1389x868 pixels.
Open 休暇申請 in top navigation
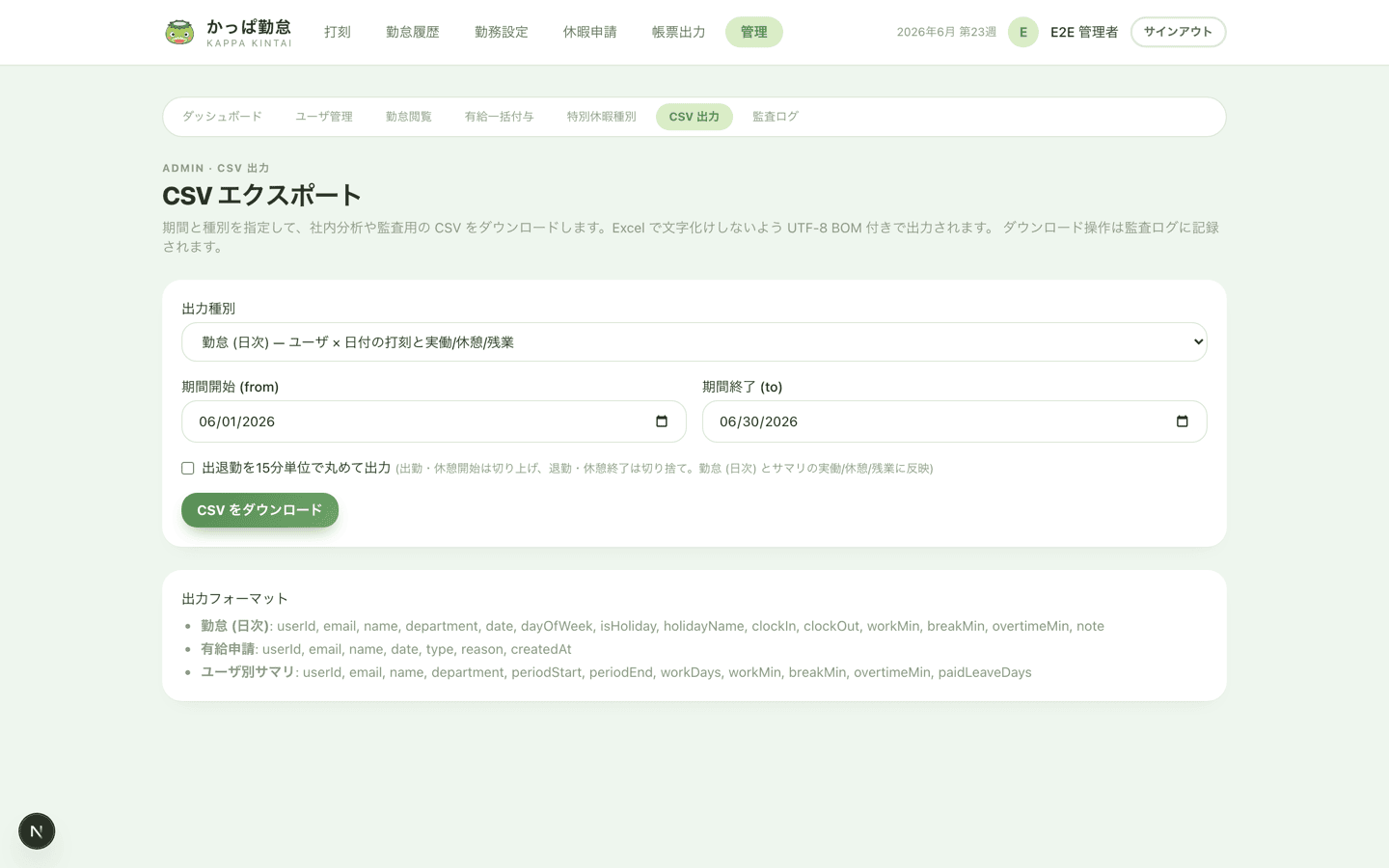tap(590, 32)
